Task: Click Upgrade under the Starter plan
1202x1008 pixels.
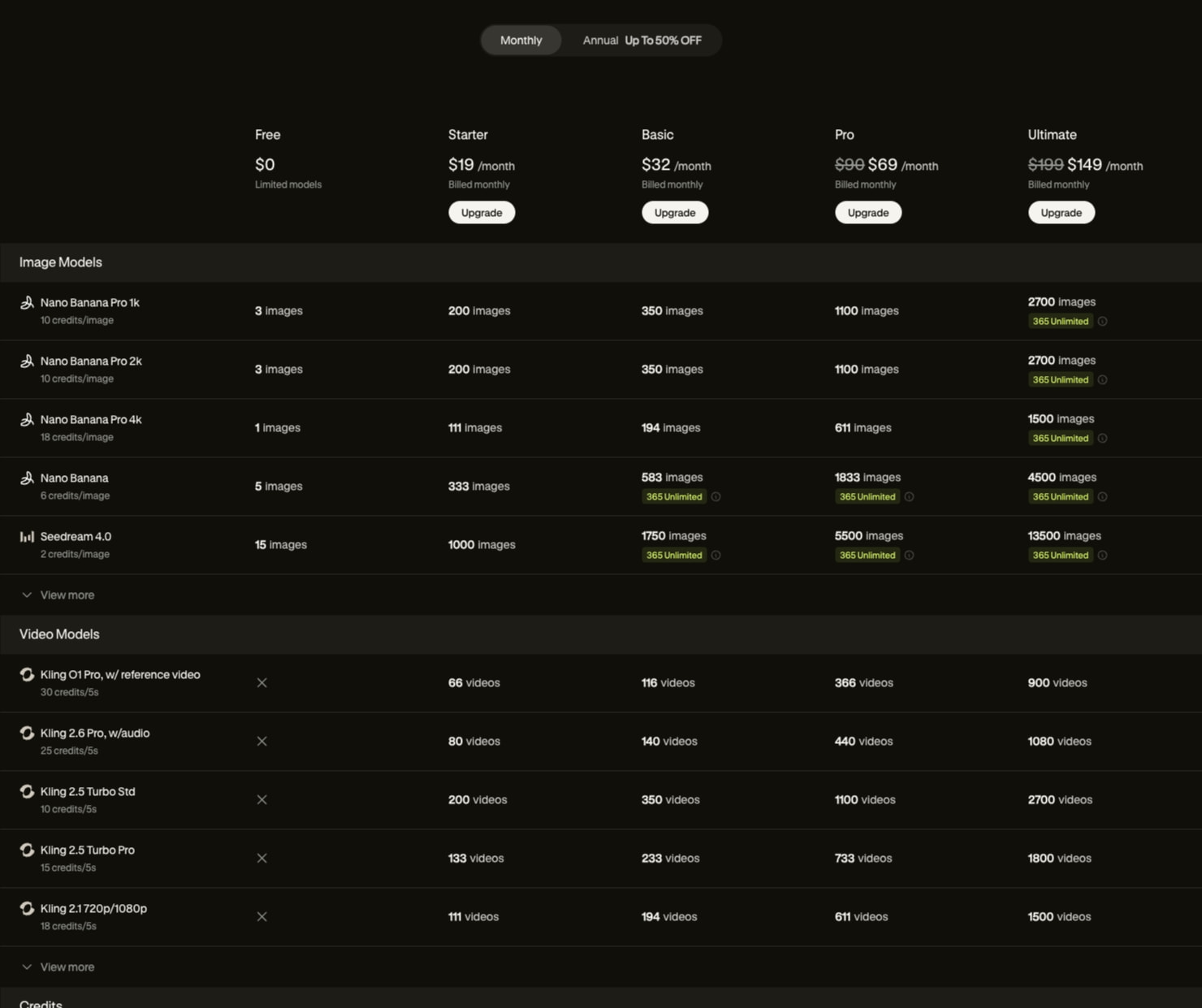Action: pos(482,213)
